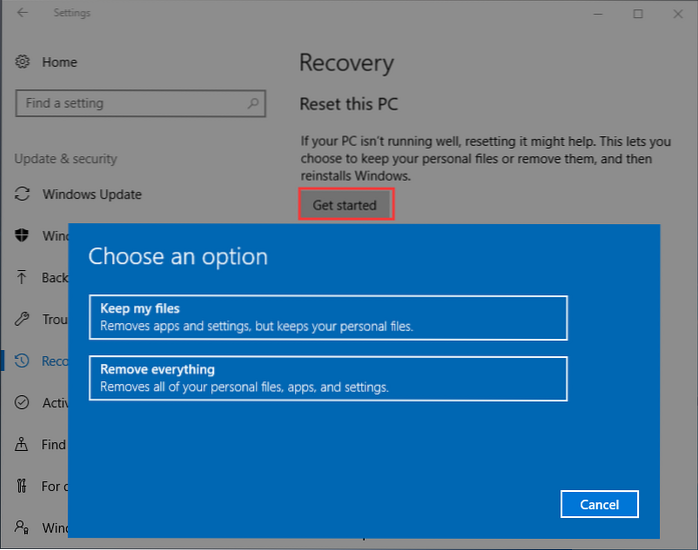698x550 pixels.
Task: Select the Home menu item label
Action: point(60,62)
